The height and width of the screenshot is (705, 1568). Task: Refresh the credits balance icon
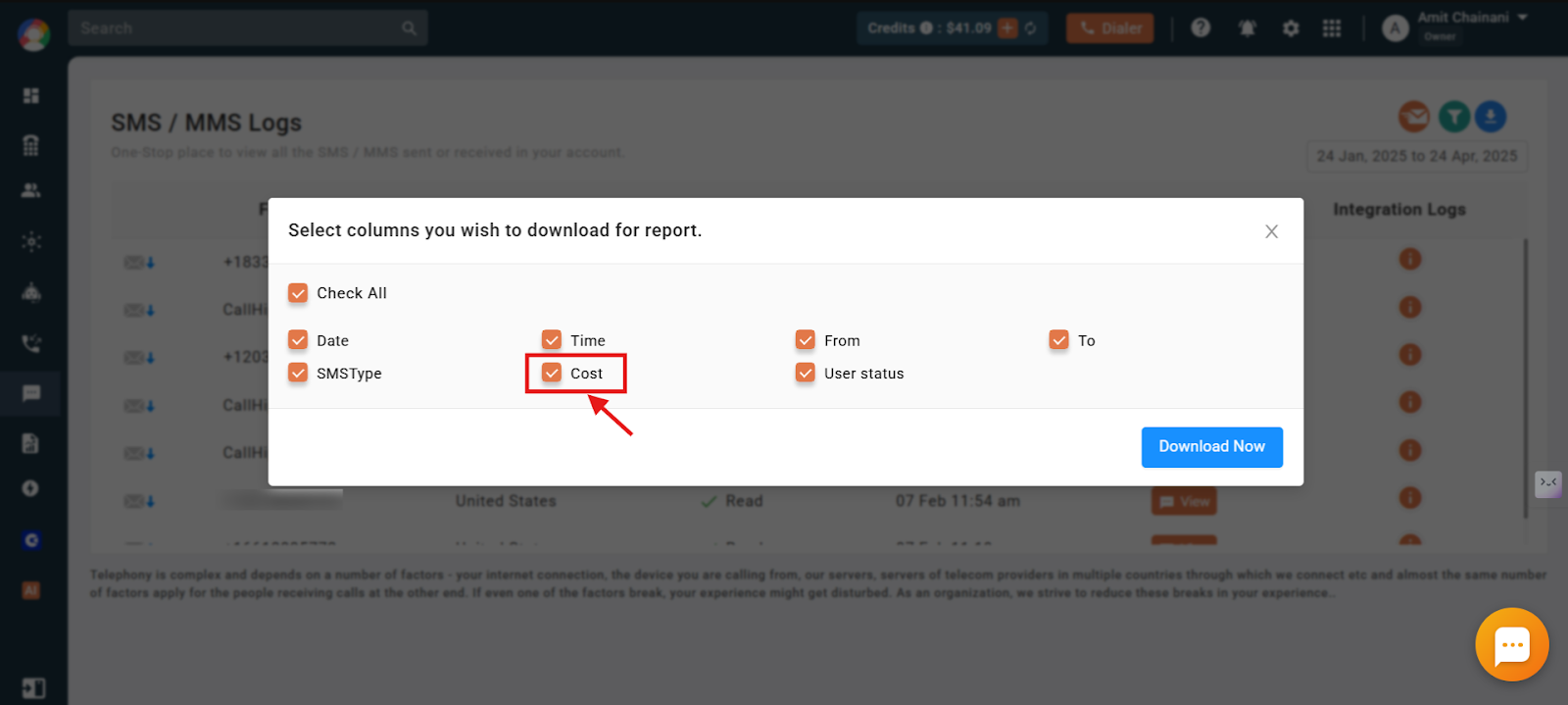(1031, 28)
